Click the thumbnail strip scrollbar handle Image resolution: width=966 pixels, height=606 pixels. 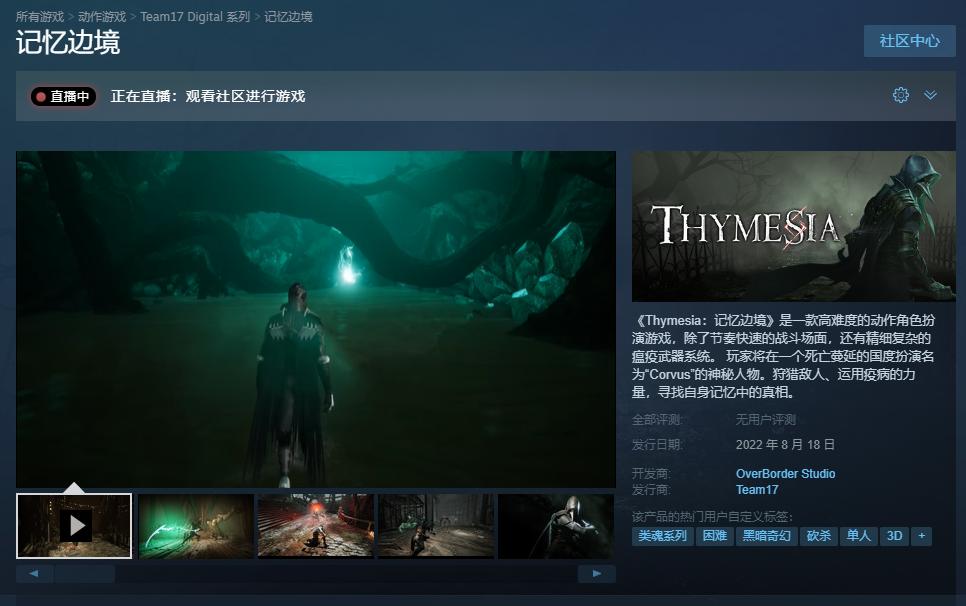point(84,574)
